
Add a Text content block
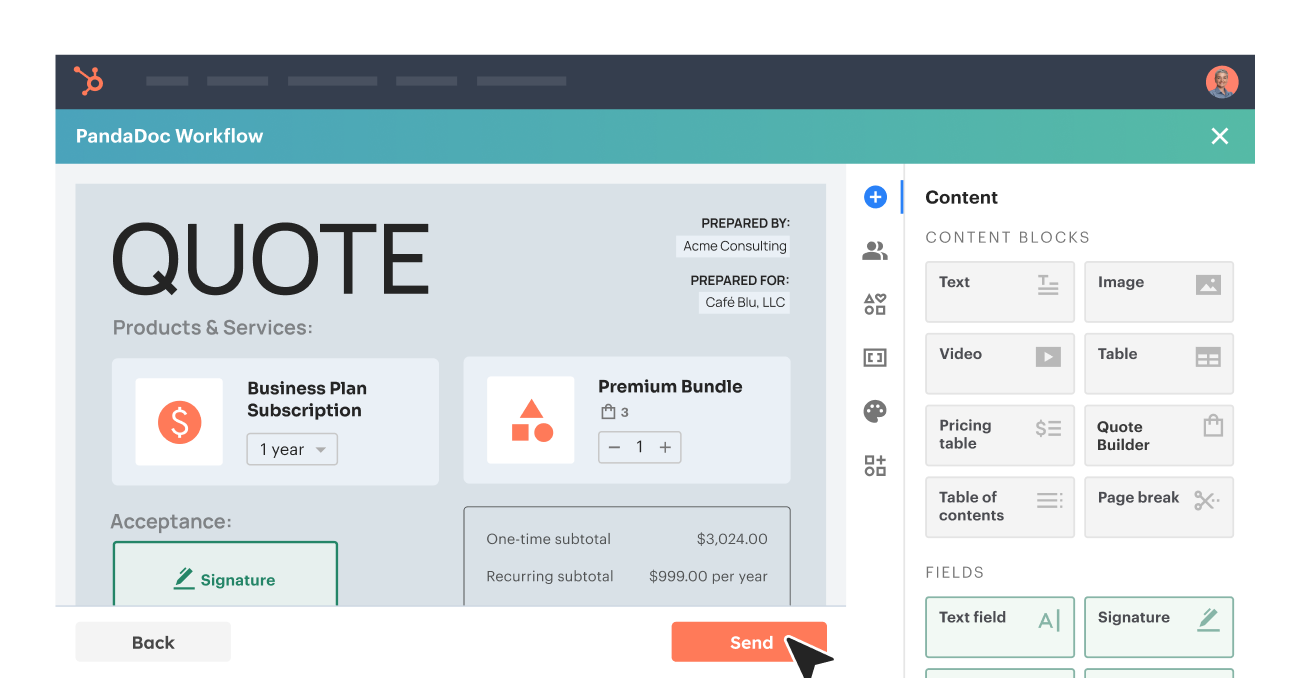pos(1000,292)
